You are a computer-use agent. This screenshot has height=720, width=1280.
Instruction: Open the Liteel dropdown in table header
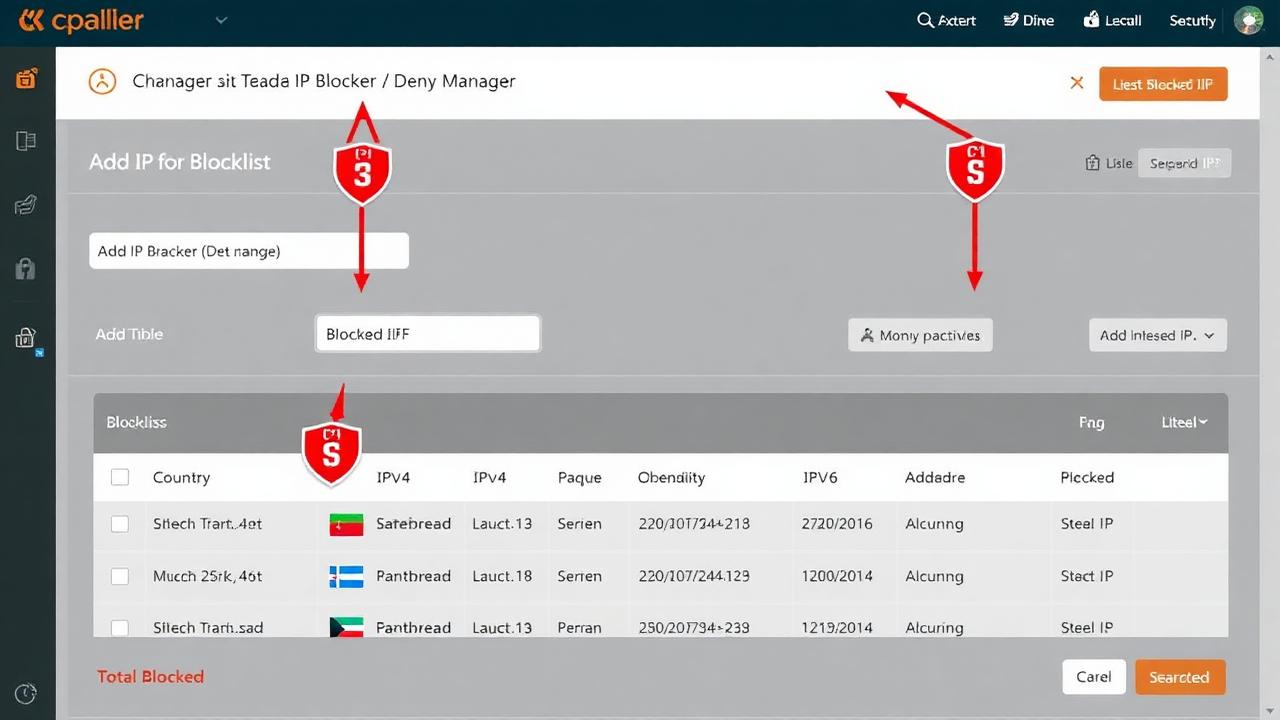pos(1184,422)
